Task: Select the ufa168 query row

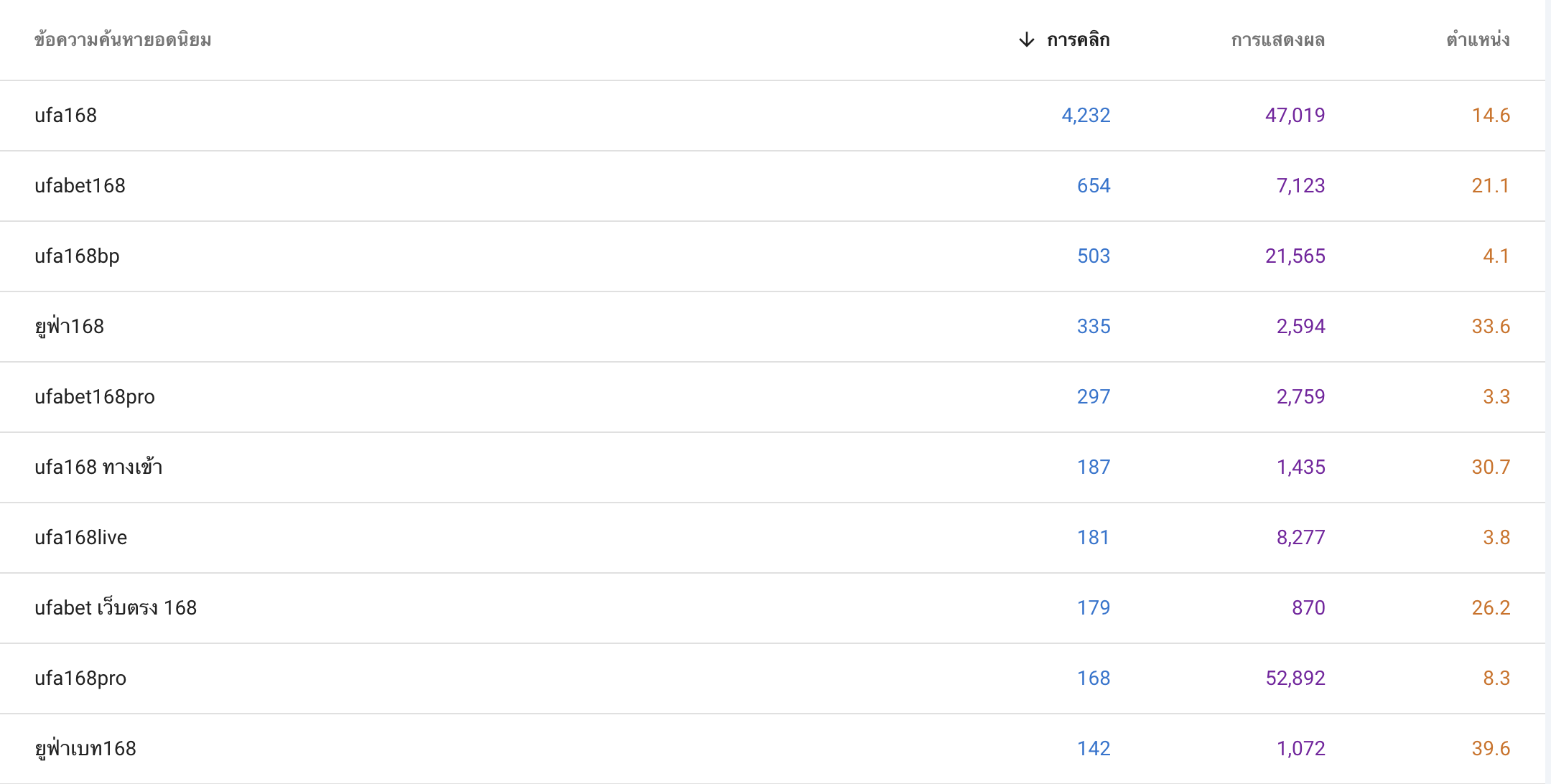Action: coord(773,116)
